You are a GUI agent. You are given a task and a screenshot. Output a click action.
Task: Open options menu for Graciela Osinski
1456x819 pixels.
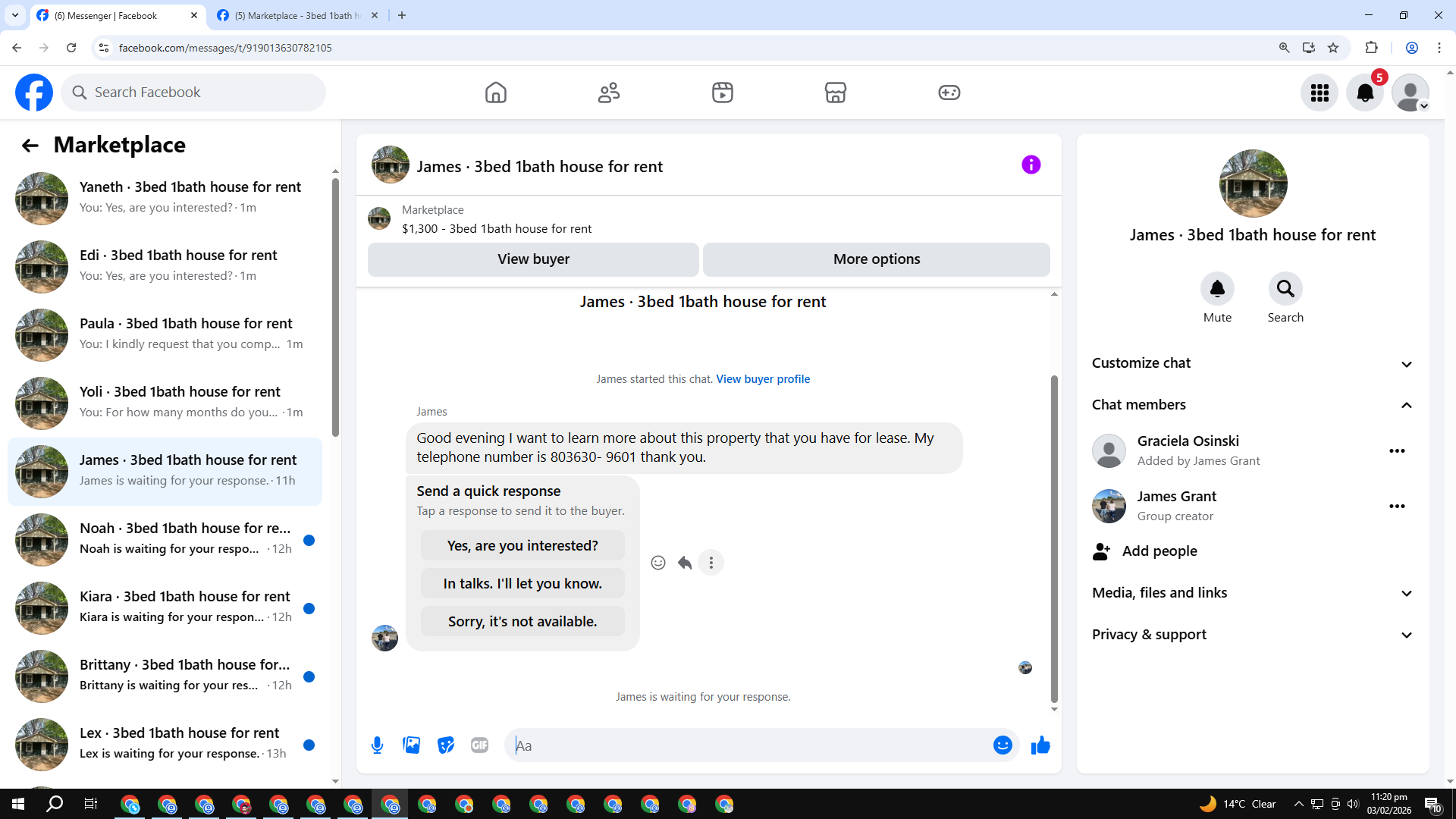pos(1397,451)
